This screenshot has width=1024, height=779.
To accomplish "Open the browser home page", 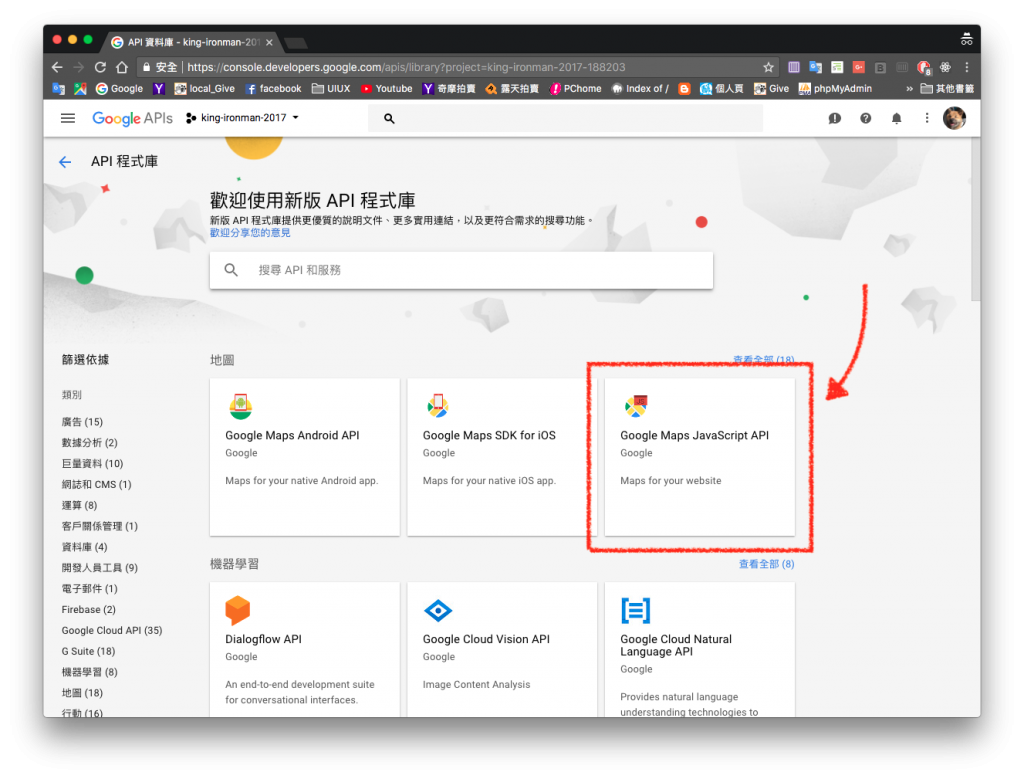I will pyautogui.click(x=121, y=67).
